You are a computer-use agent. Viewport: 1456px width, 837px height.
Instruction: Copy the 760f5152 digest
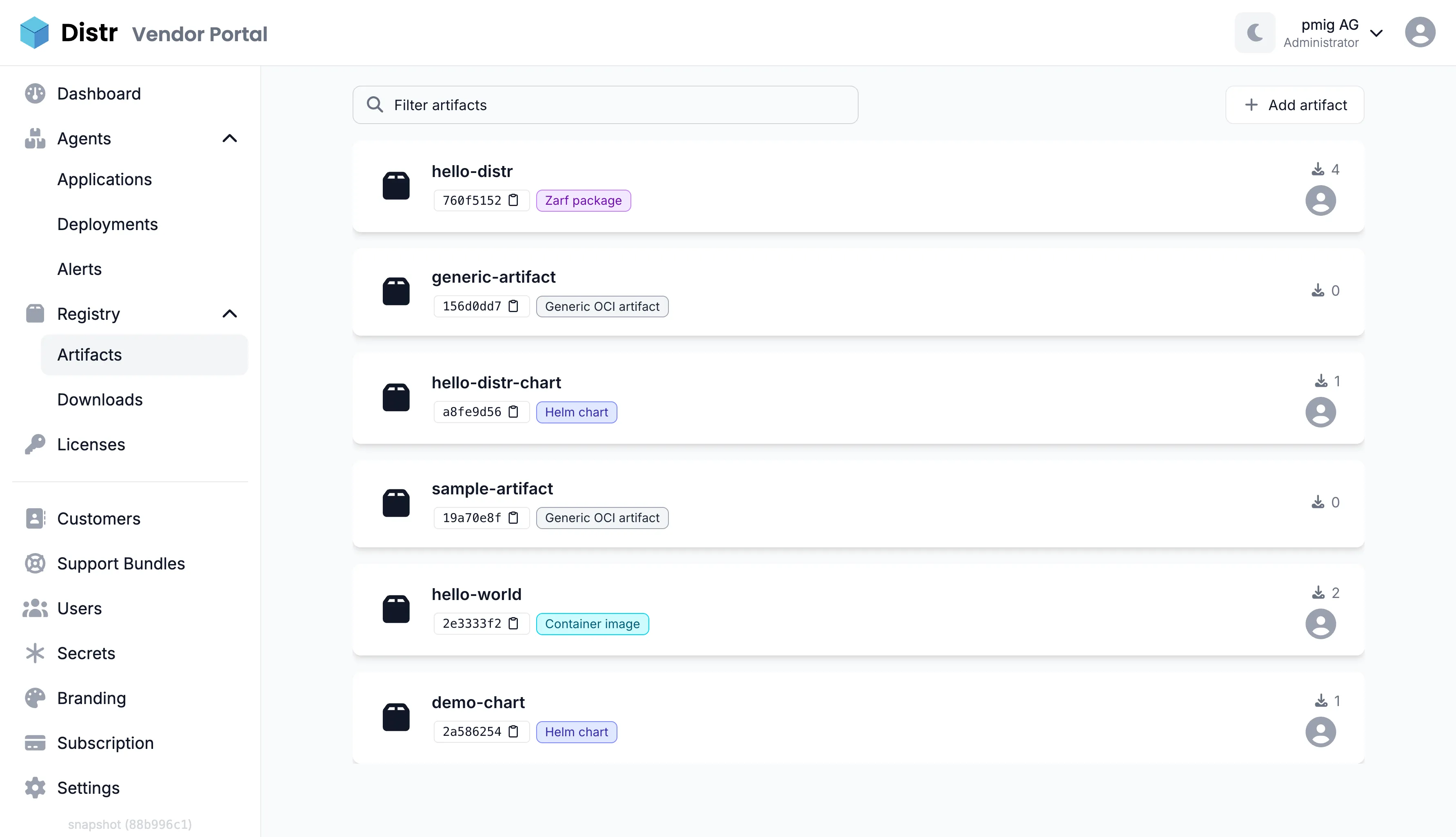coord(513,200)
